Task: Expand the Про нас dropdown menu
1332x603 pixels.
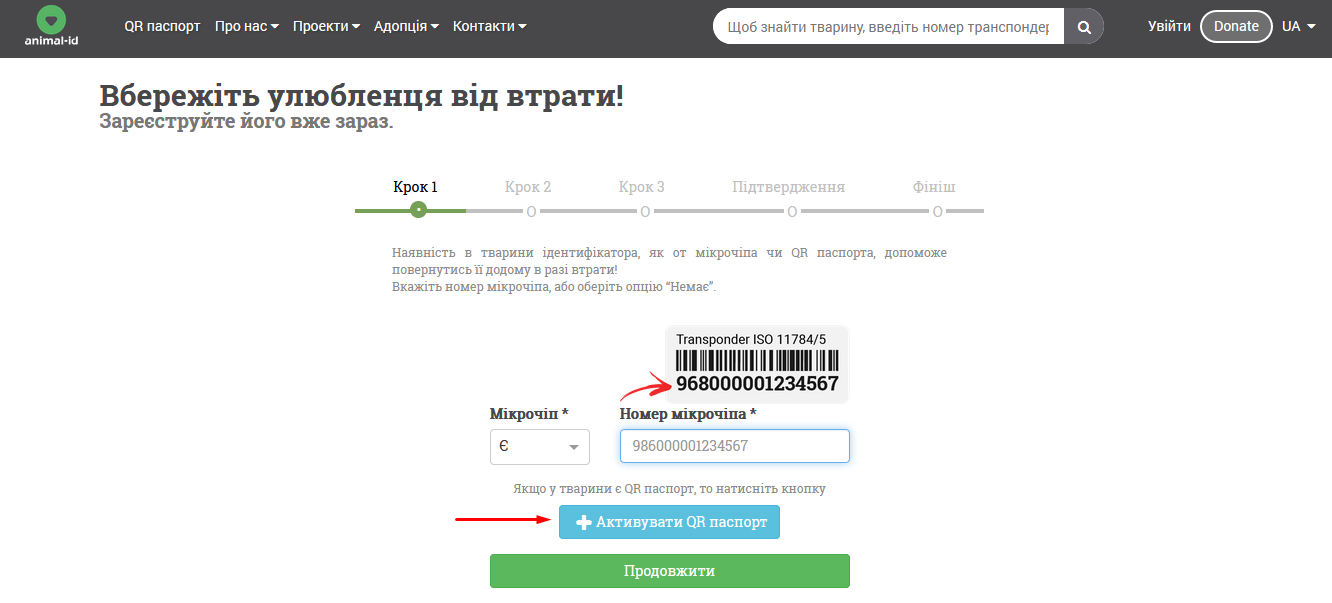Action: point(246,27)
